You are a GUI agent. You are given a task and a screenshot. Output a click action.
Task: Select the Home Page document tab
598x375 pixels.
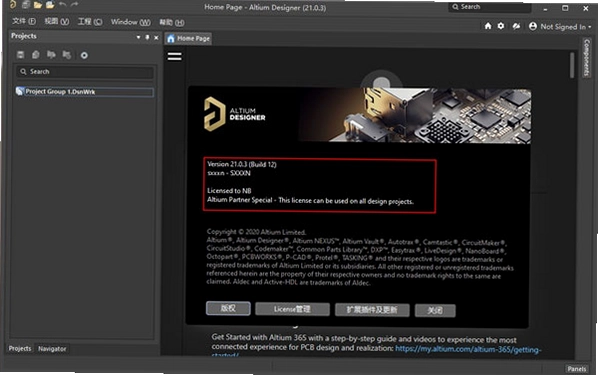(188, 39)
